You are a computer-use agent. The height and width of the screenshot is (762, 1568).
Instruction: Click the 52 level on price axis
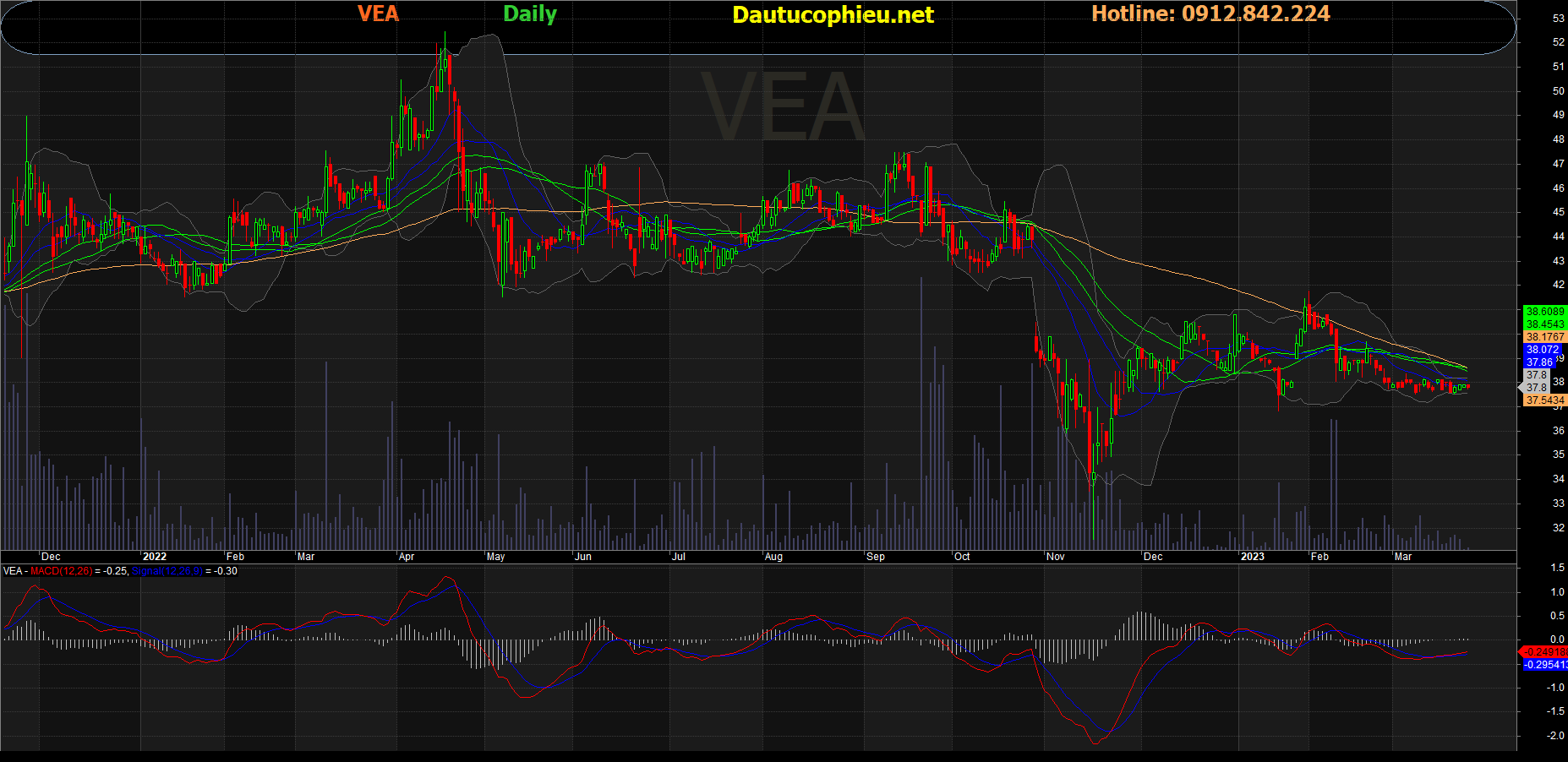(1559, 42)
